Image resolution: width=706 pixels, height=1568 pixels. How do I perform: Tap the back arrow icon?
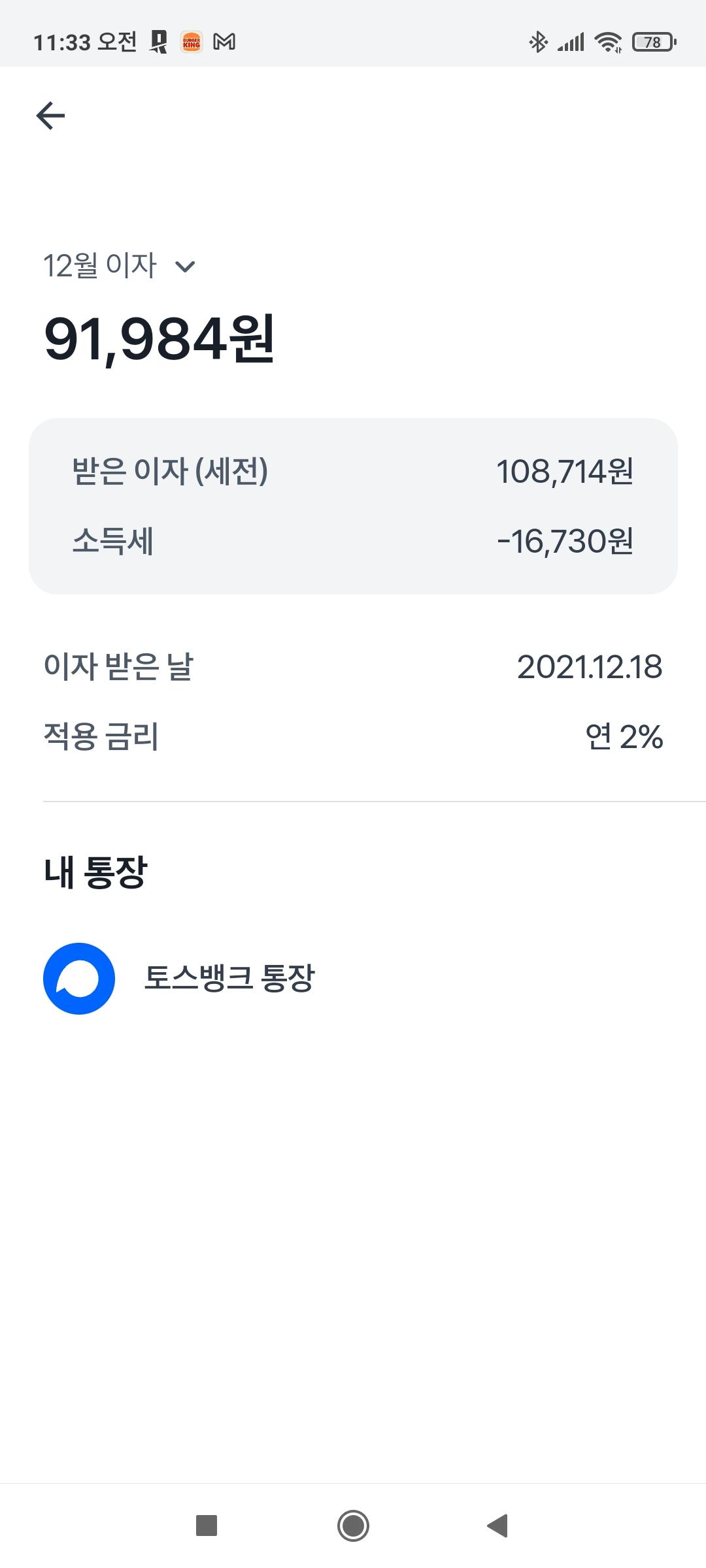coord(50,116)
